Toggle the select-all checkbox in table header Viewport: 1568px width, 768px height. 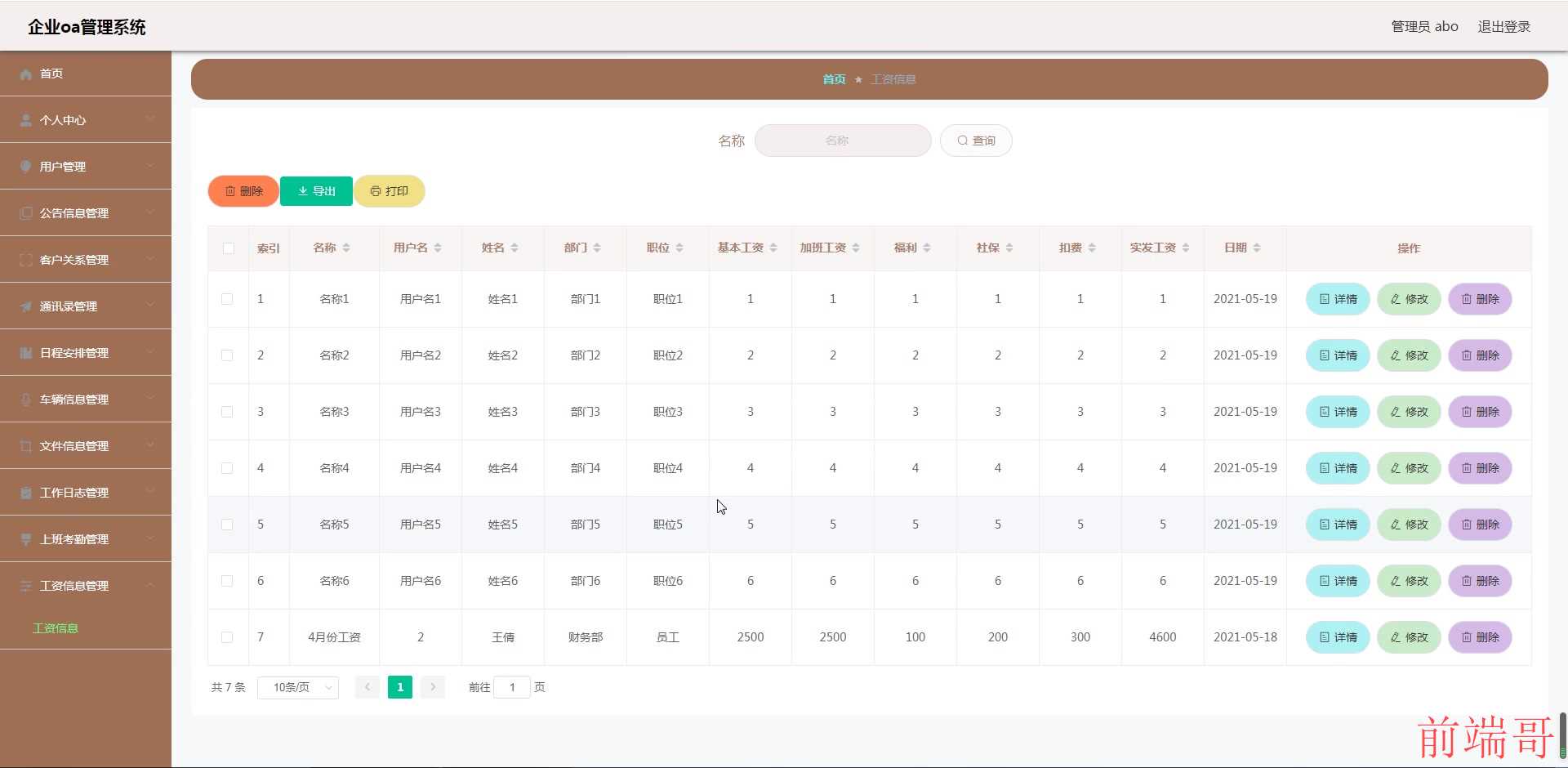point(229,248)
